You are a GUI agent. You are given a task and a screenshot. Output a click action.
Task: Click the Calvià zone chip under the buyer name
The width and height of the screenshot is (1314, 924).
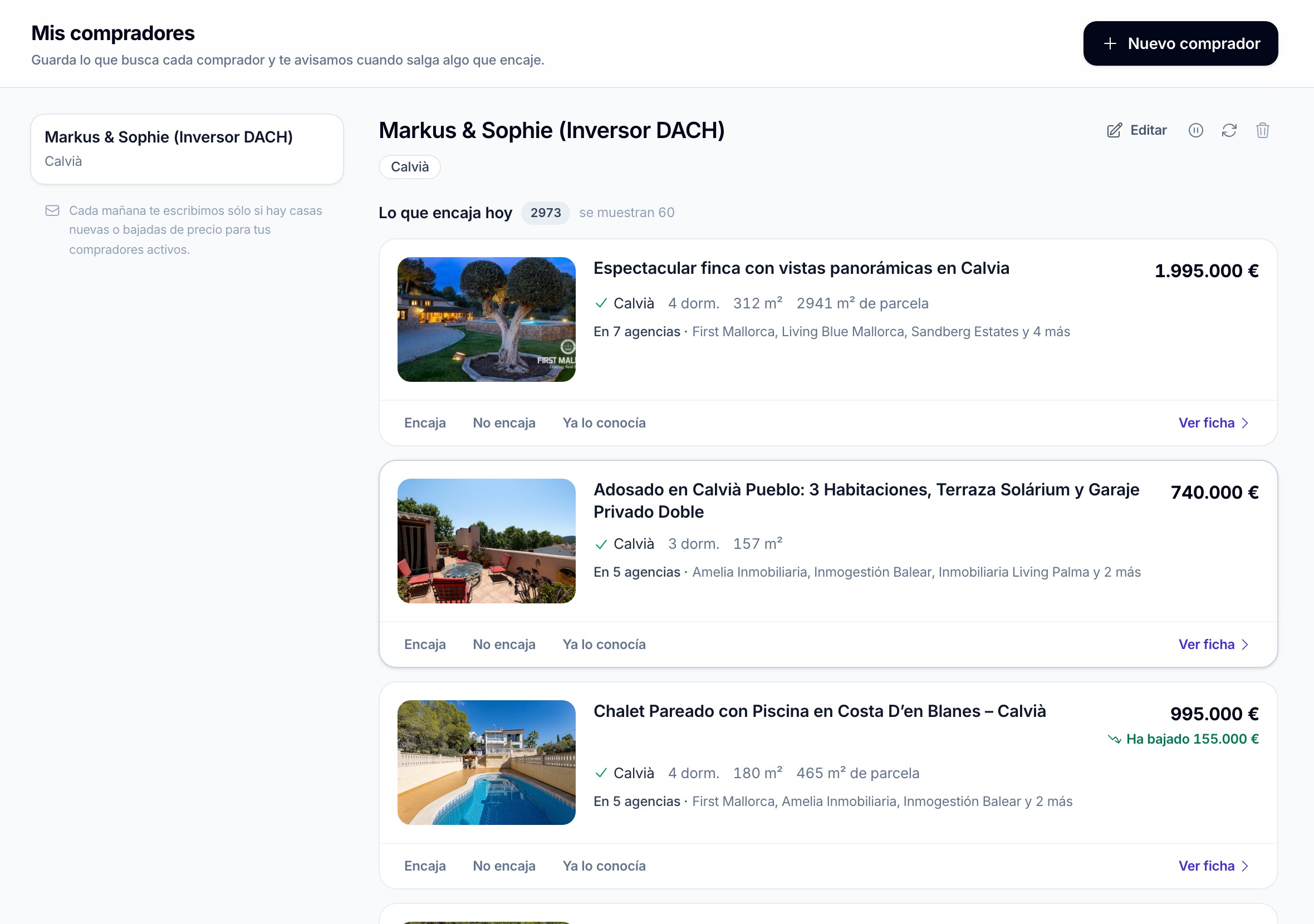410,166
